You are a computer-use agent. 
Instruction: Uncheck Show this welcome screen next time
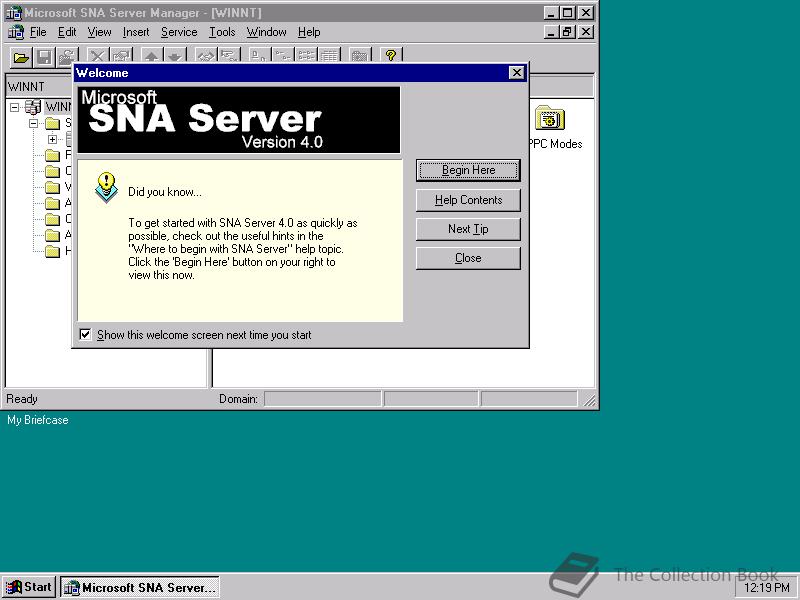pyautogui.click(x=85, y=335)
